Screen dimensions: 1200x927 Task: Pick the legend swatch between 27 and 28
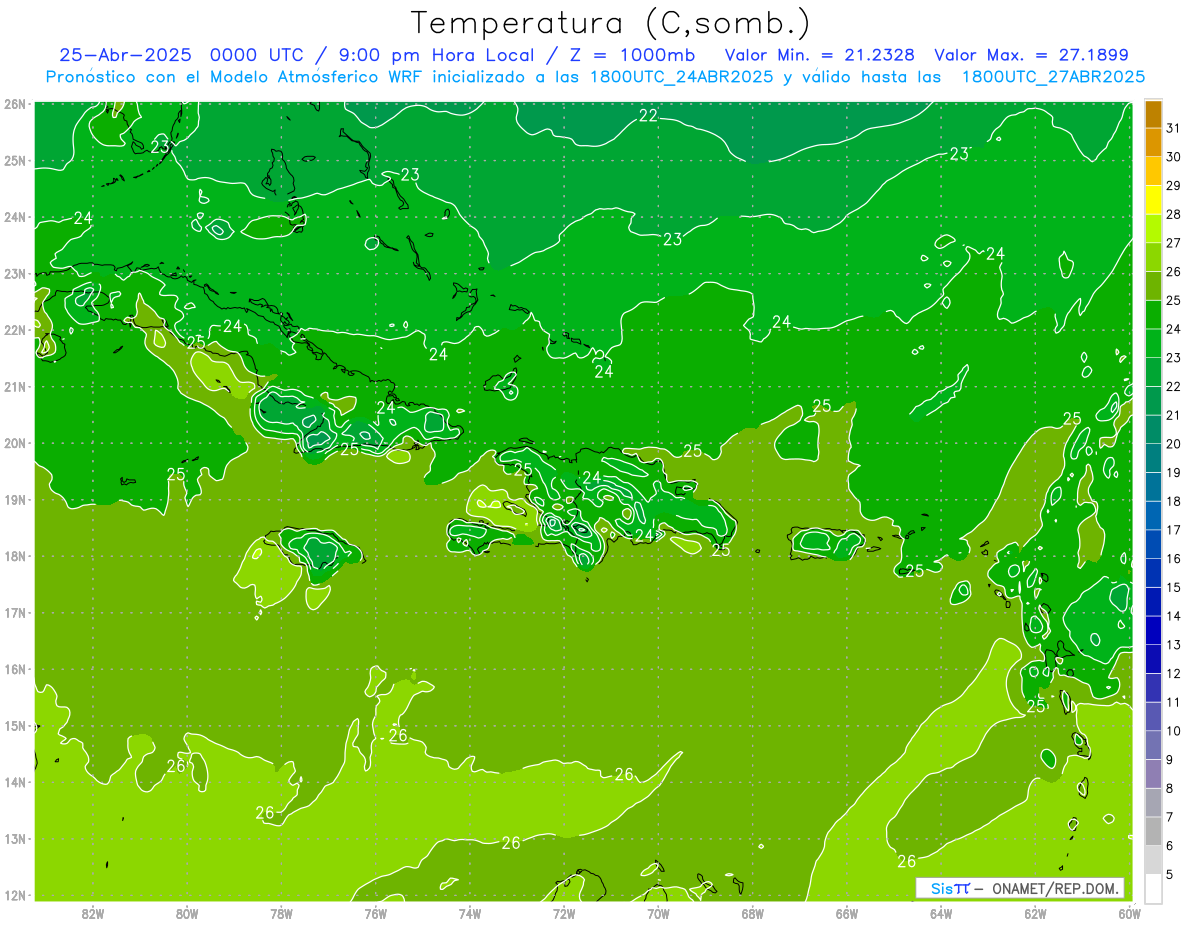pos(1153,228)
